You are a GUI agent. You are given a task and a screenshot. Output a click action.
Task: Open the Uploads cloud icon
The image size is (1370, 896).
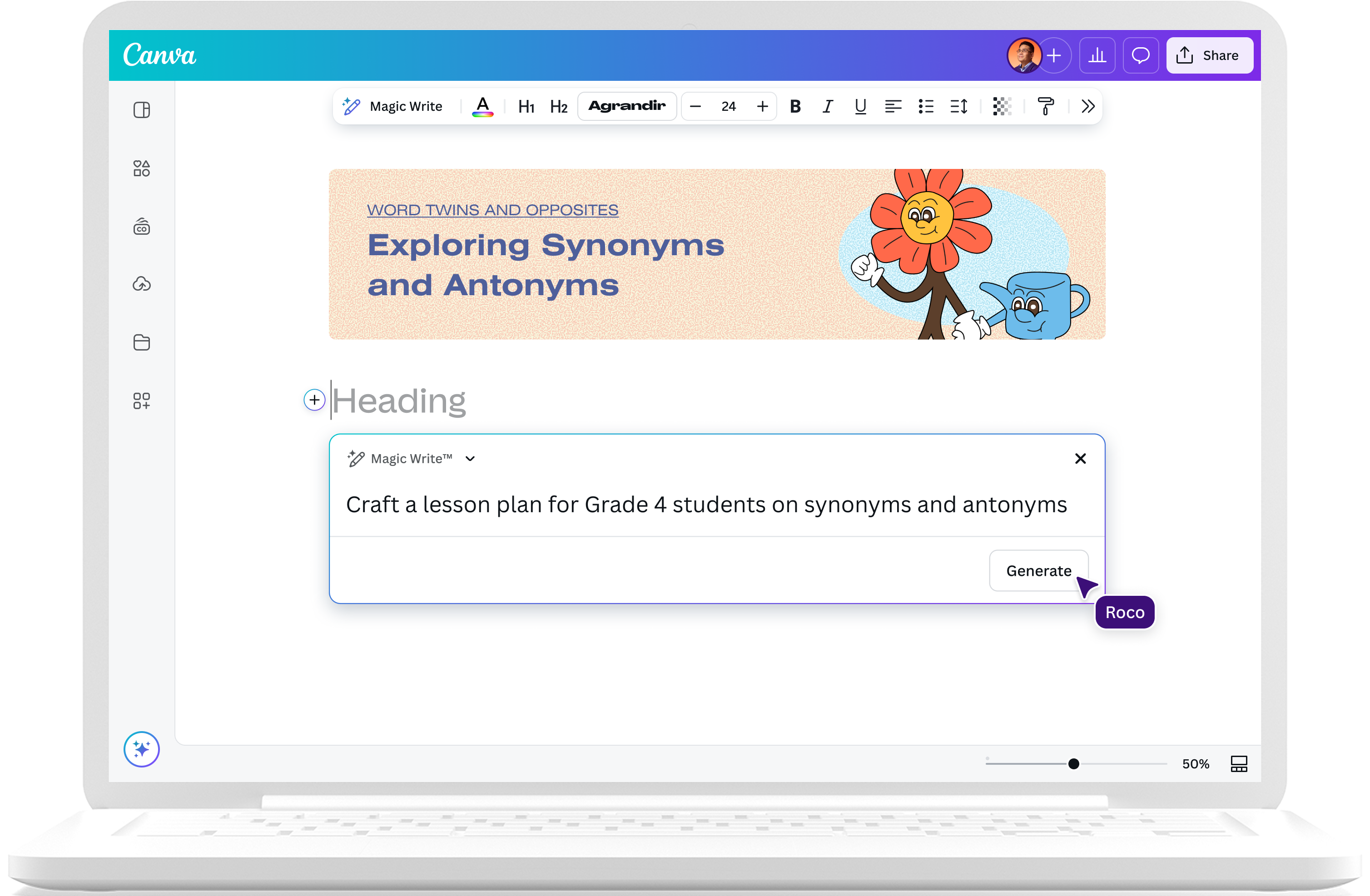click(142, 284)
